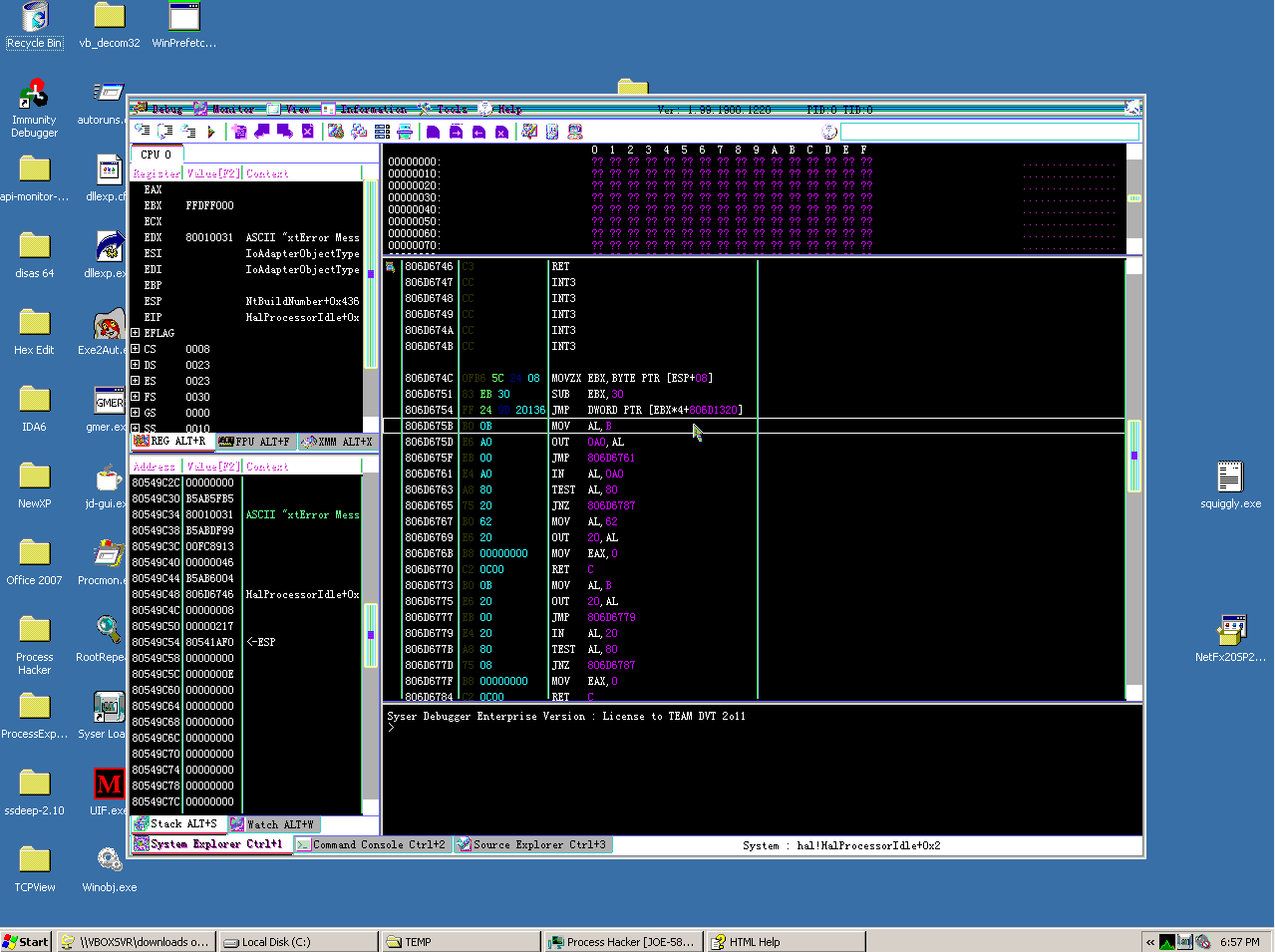
Task: Open the View menu
Action: tap(289, 109)
